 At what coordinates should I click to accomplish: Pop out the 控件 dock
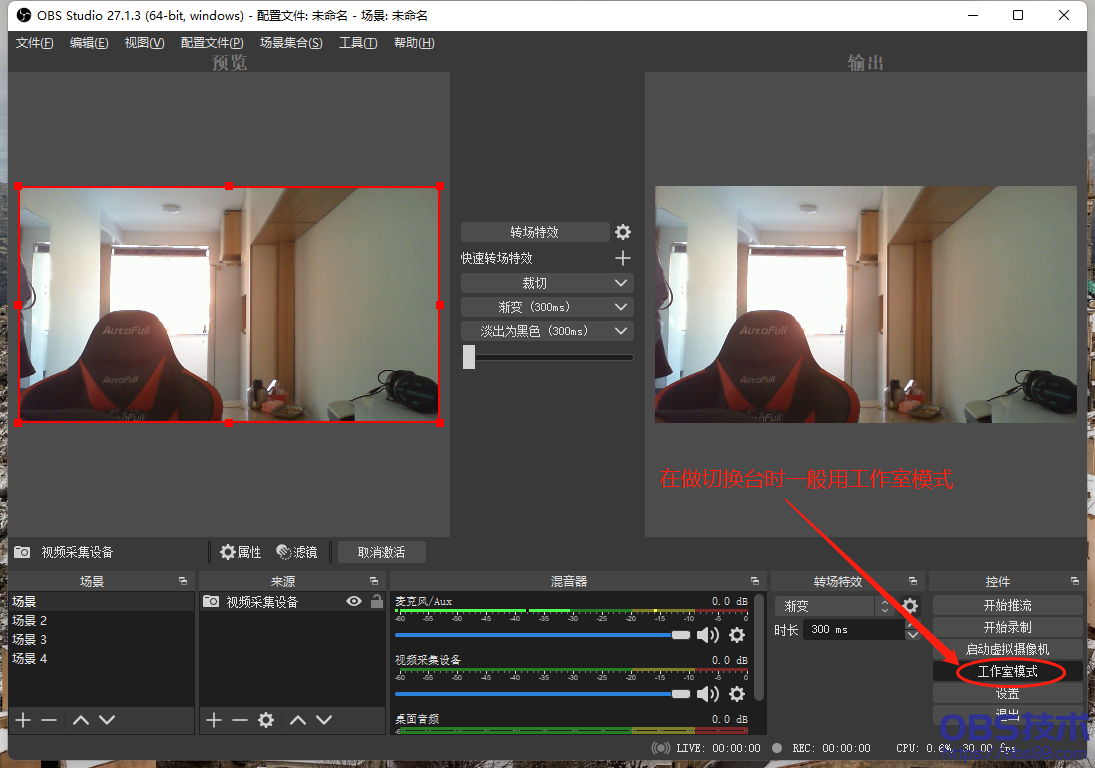pyautogui.click(x=1075, y=581)
